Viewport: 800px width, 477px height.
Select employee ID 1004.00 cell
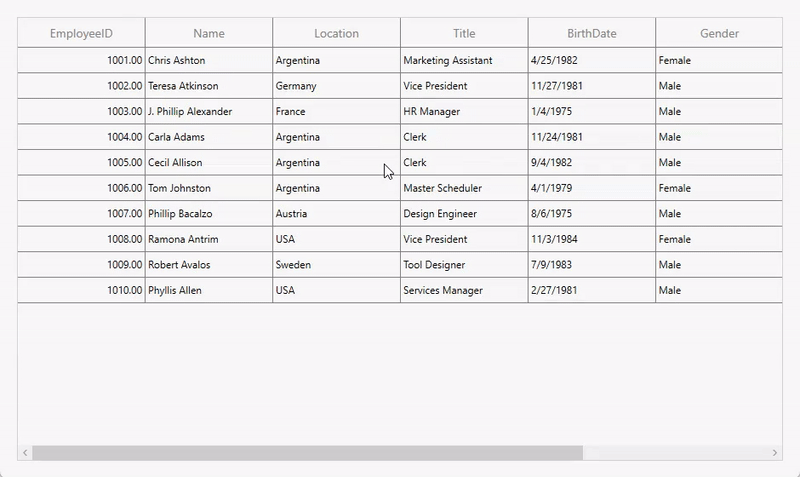click(x=81, y=137)
